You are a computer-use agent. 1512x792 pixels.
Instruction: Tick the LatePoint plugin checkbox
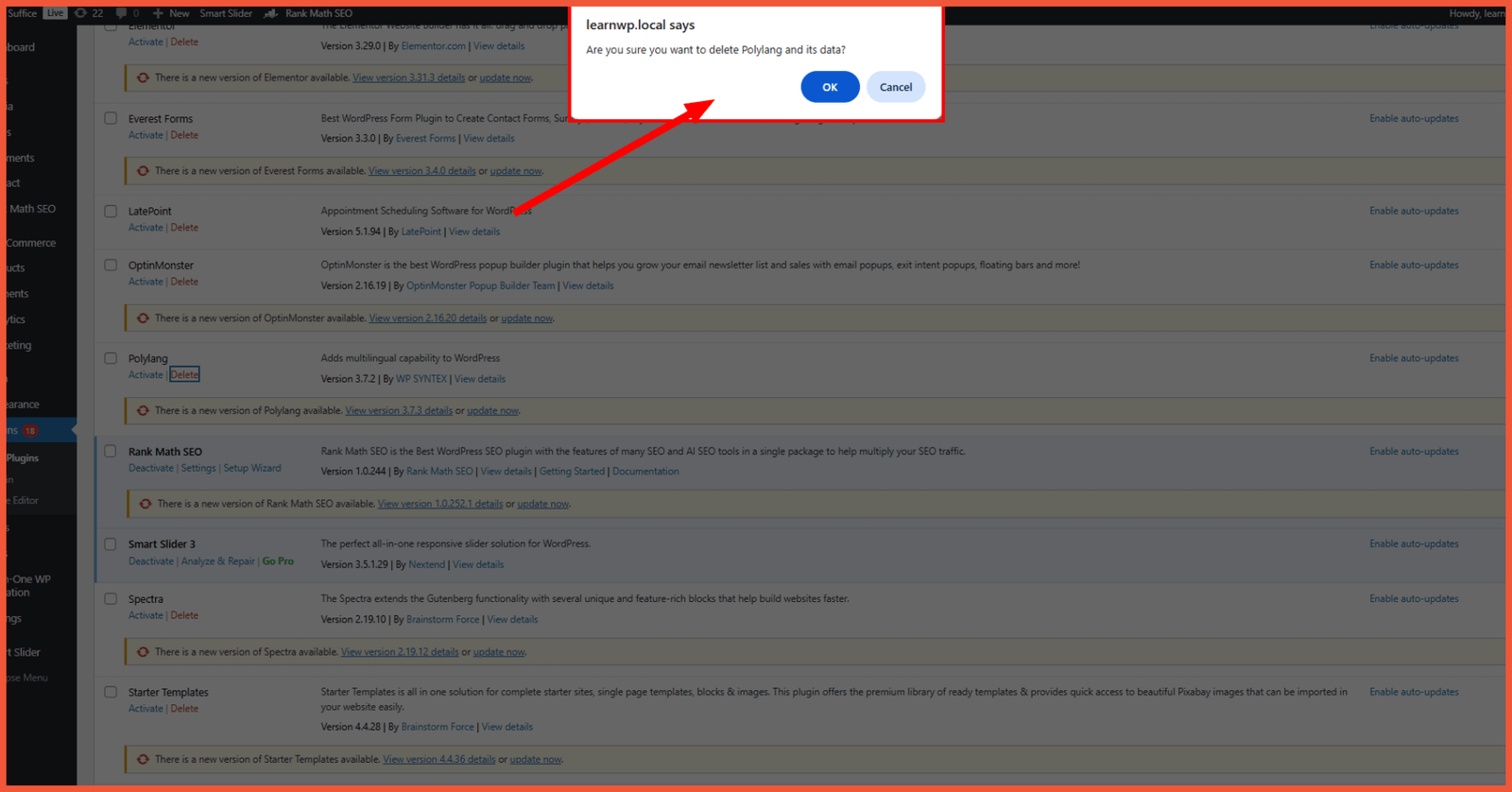pos(111,211)
